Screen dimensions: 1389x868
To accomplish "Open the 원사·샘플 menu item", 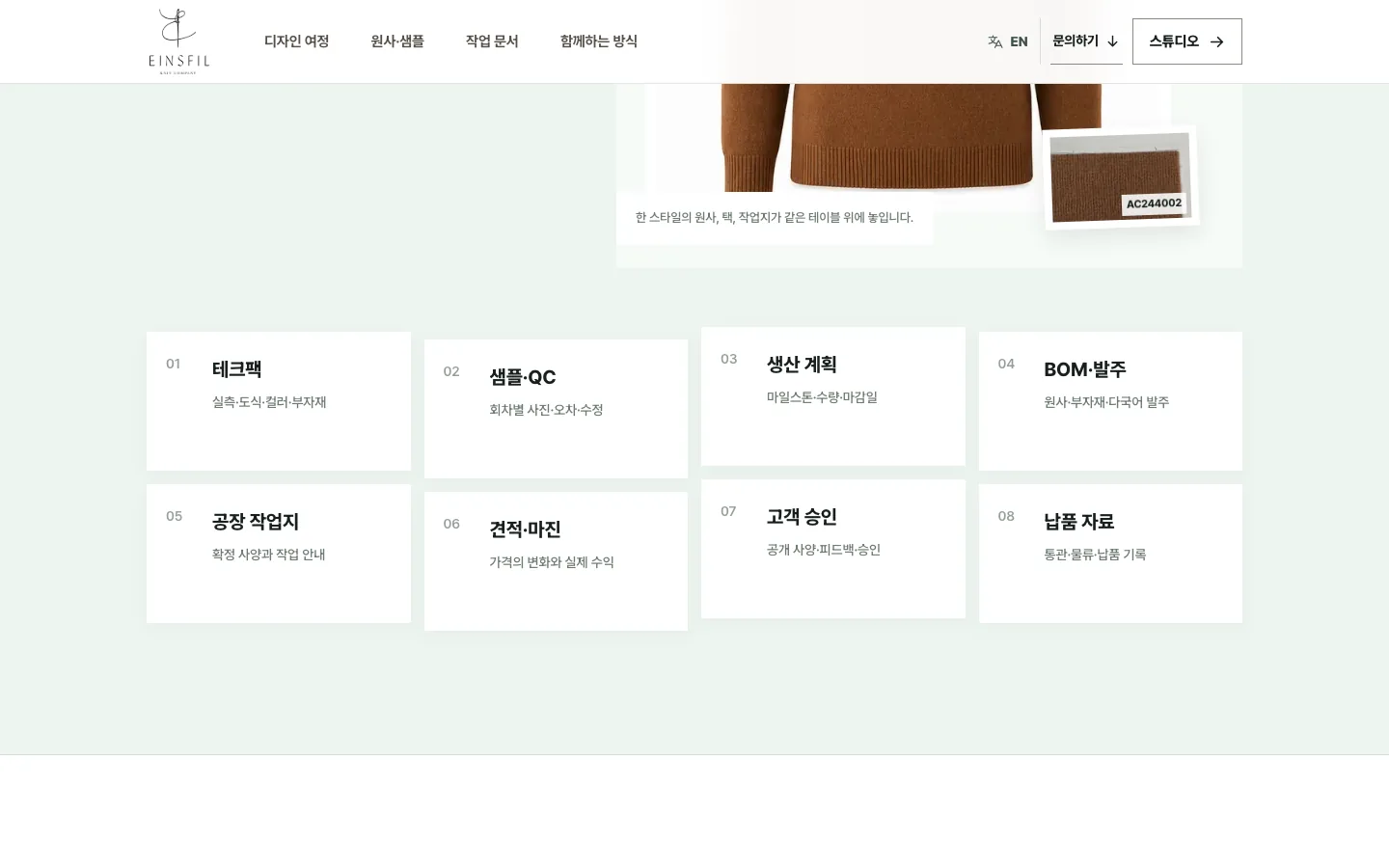I will [397, 41].
